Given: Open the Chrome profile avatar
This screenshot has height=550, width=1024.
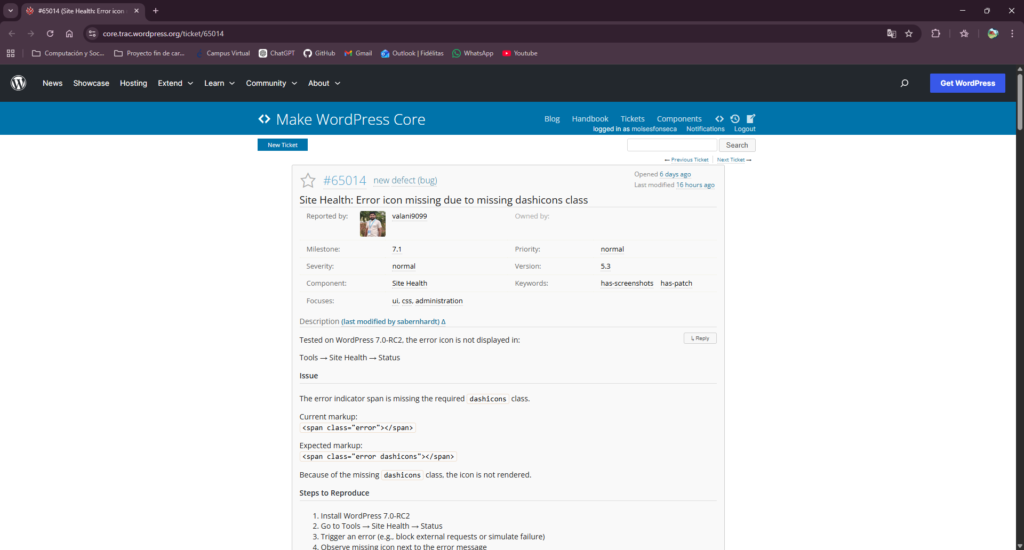Looking at the screenshot, I should [993, 33].
